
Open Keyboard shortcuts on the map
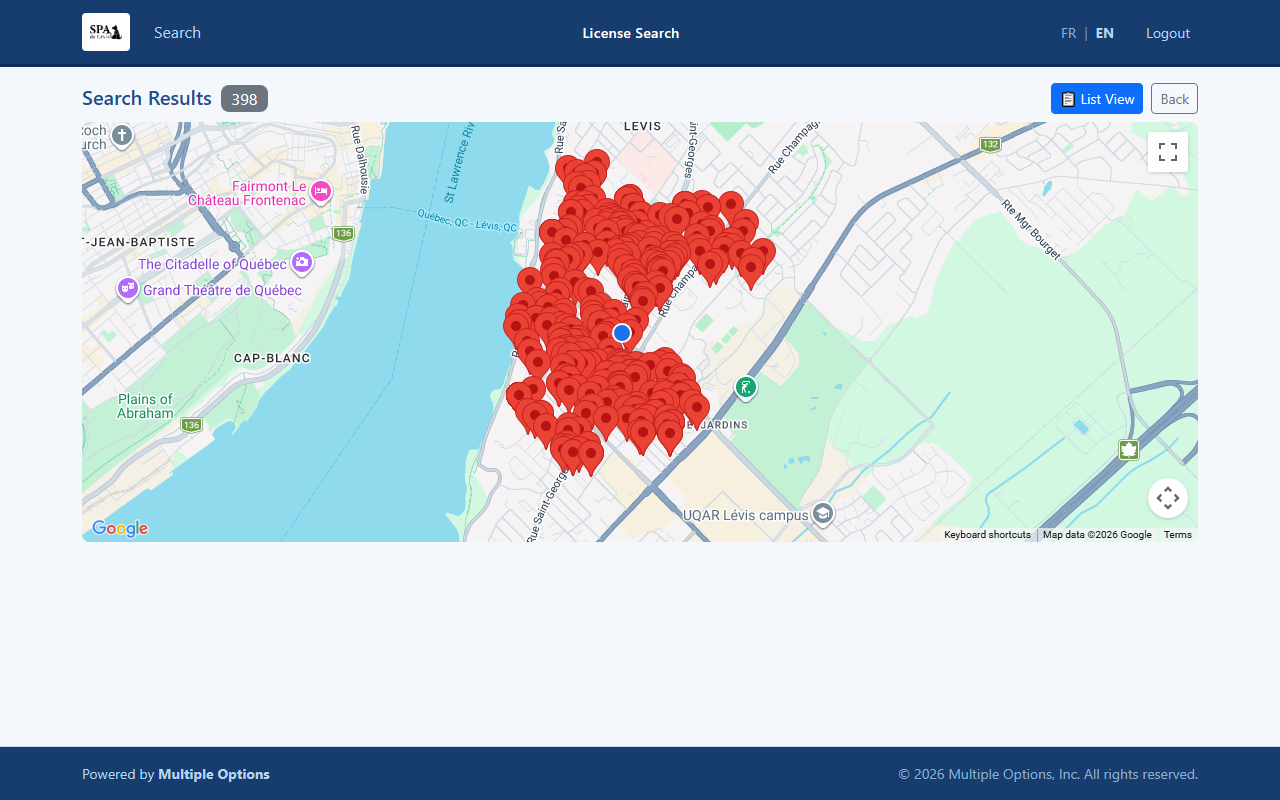coord(987,535)
